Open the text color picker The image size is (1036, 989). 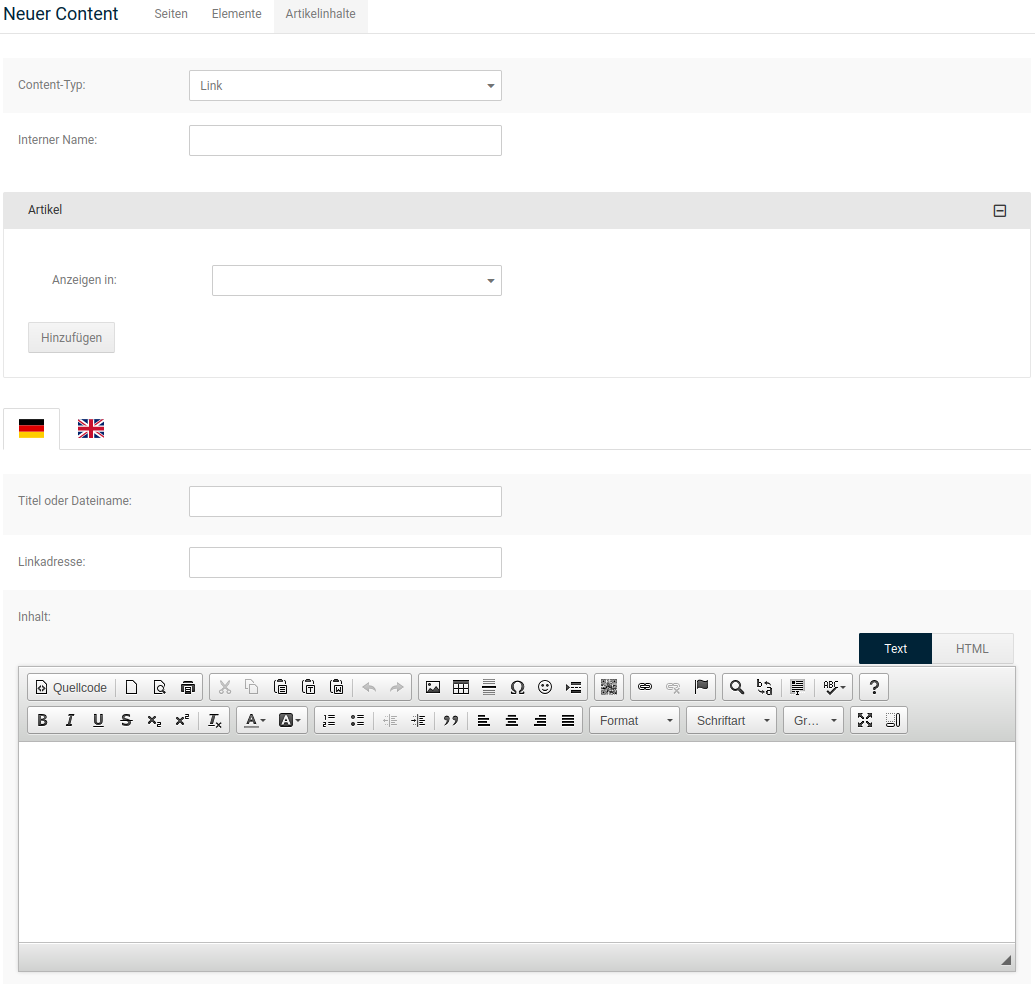coord(255,720)
